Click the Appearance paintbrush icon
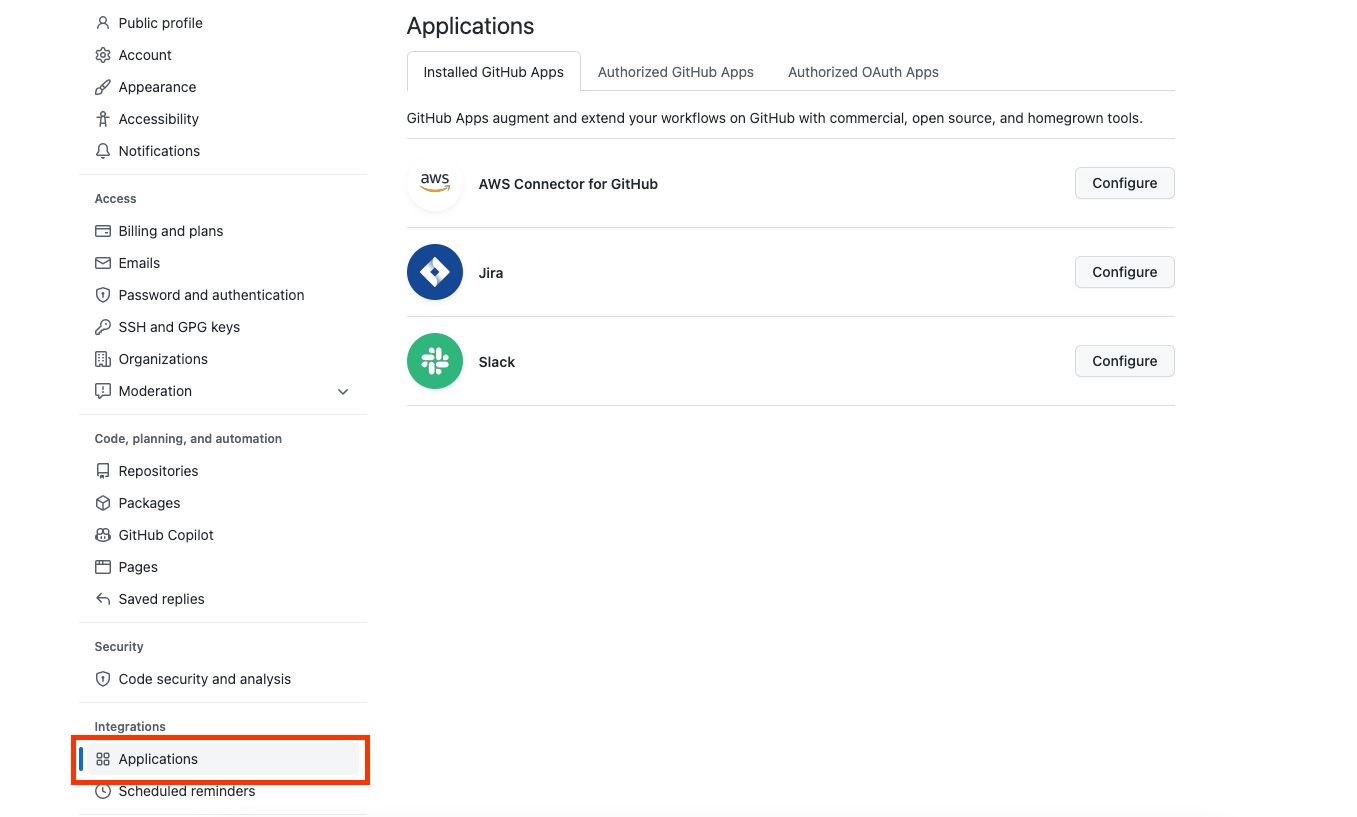1357x817 pixels. [102, 87]
